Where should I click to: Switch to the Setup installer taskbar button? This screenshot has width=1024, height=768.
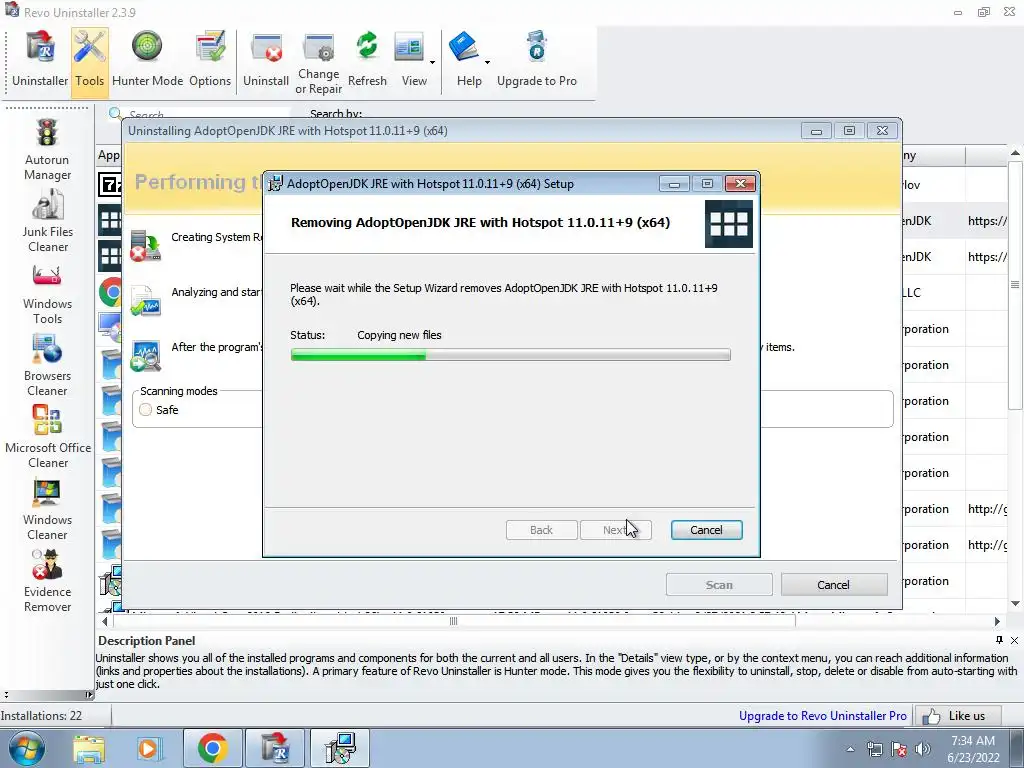click(340, 748)
